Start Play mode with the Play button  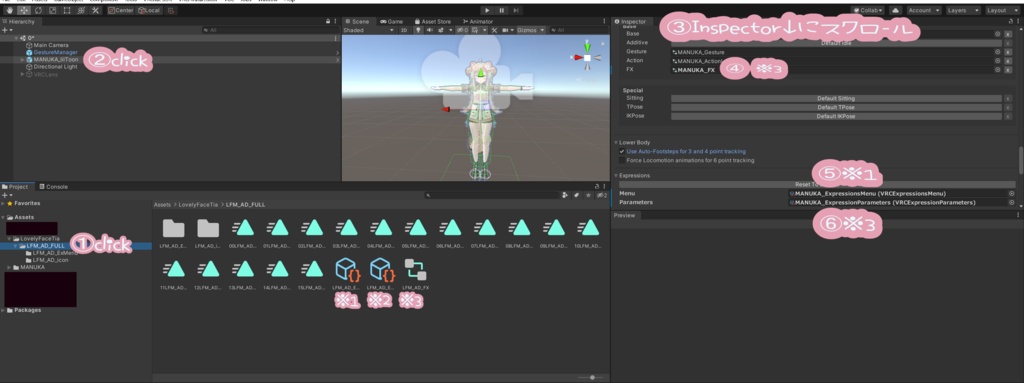(487, 10)
